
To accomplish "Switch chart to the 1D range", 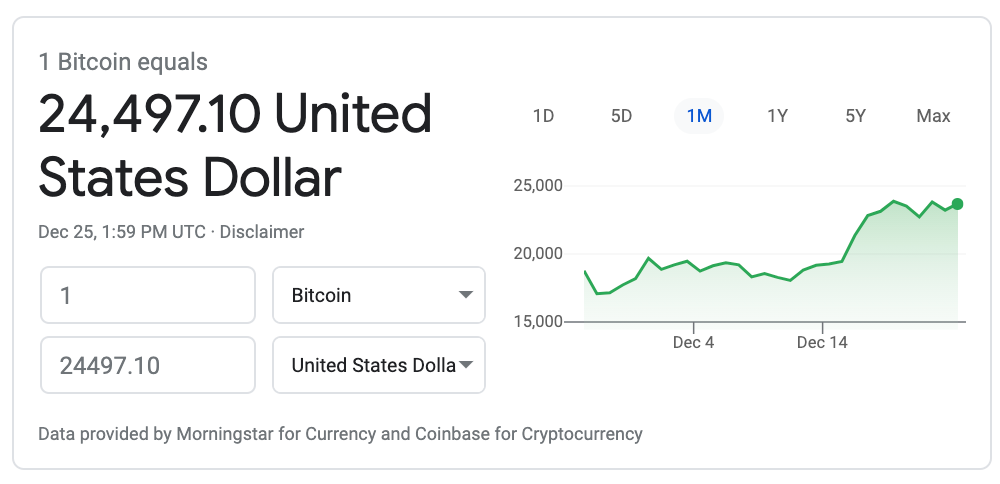I will coord(543,116).
